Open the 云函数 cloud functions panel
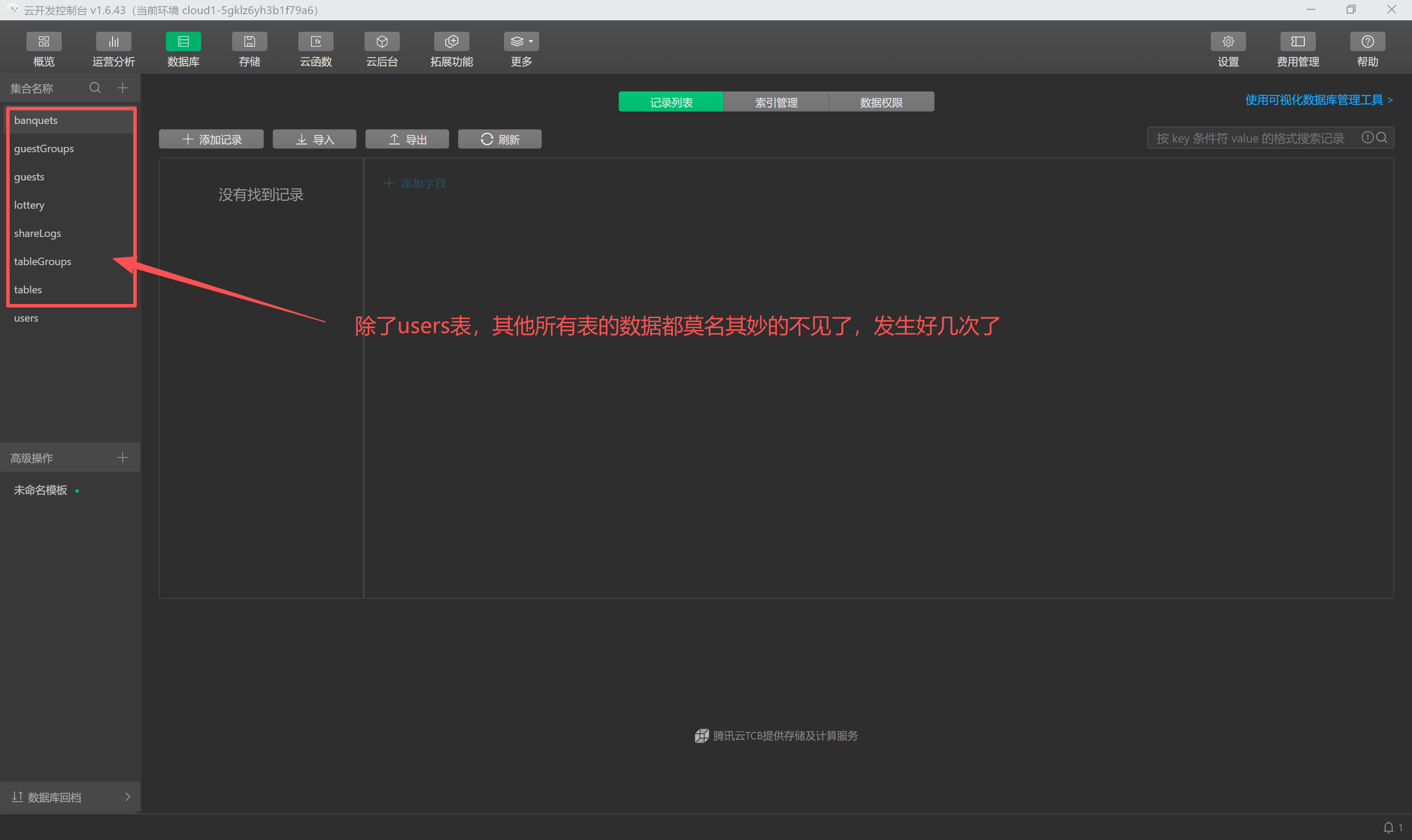 point(315,49)
